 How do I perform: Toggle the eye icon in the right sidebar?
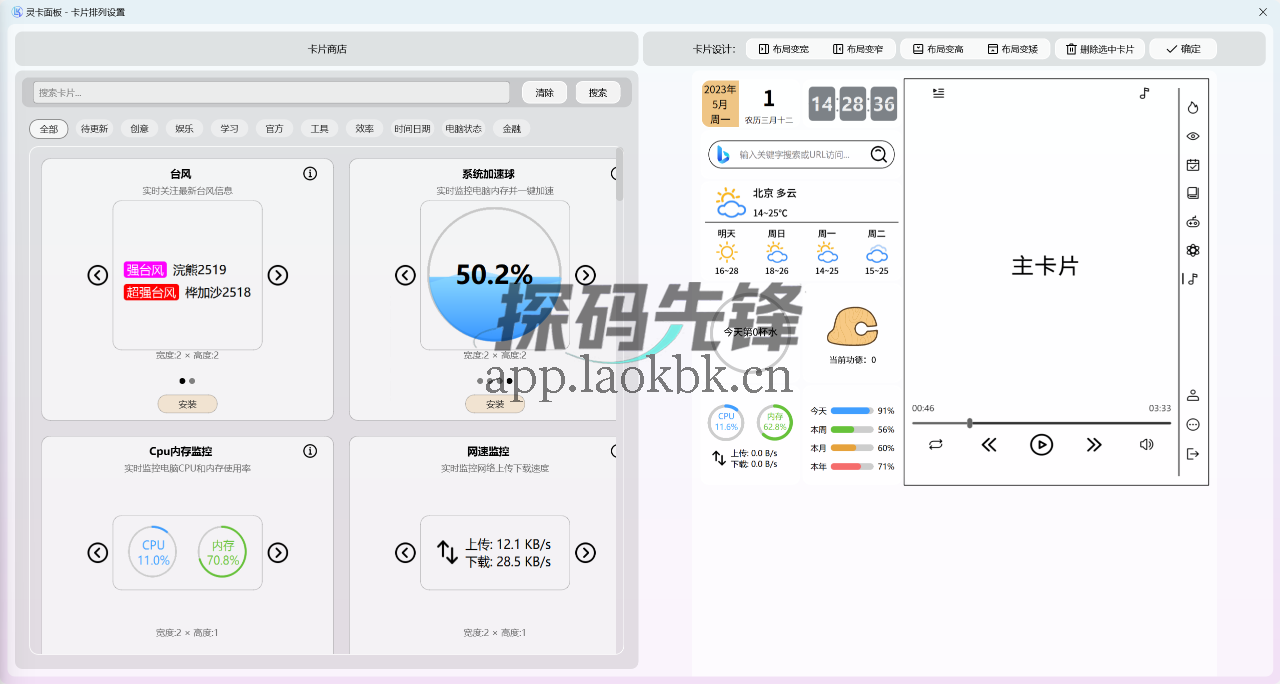pyautogui.click(x=1192, y=135)
